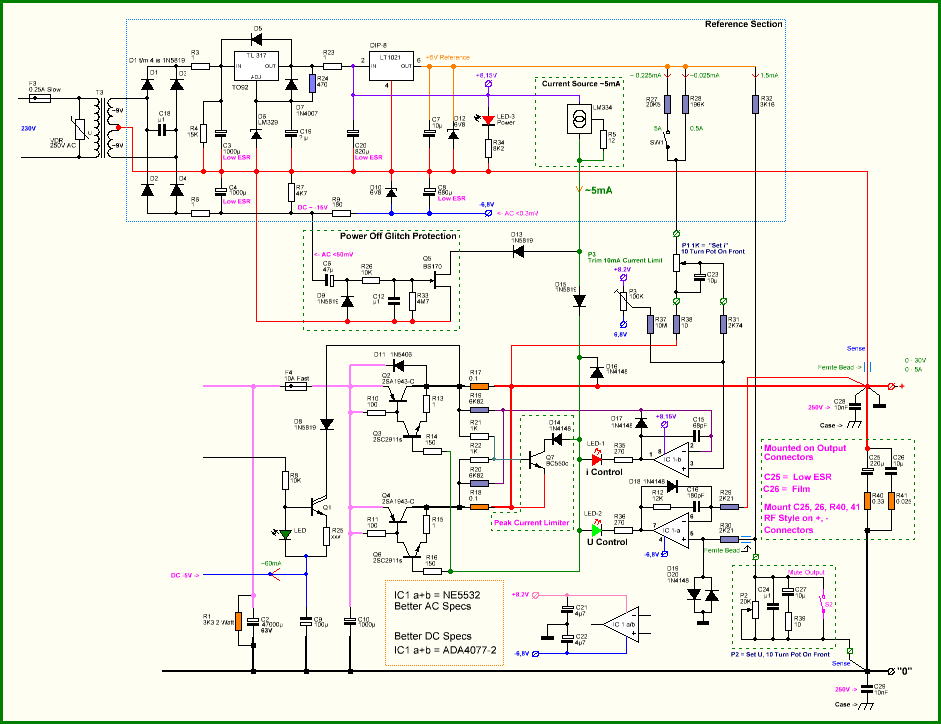941x724 pixels.
Task: Select the IC 1-a op-amp triangle
Action: click(671, 530)
